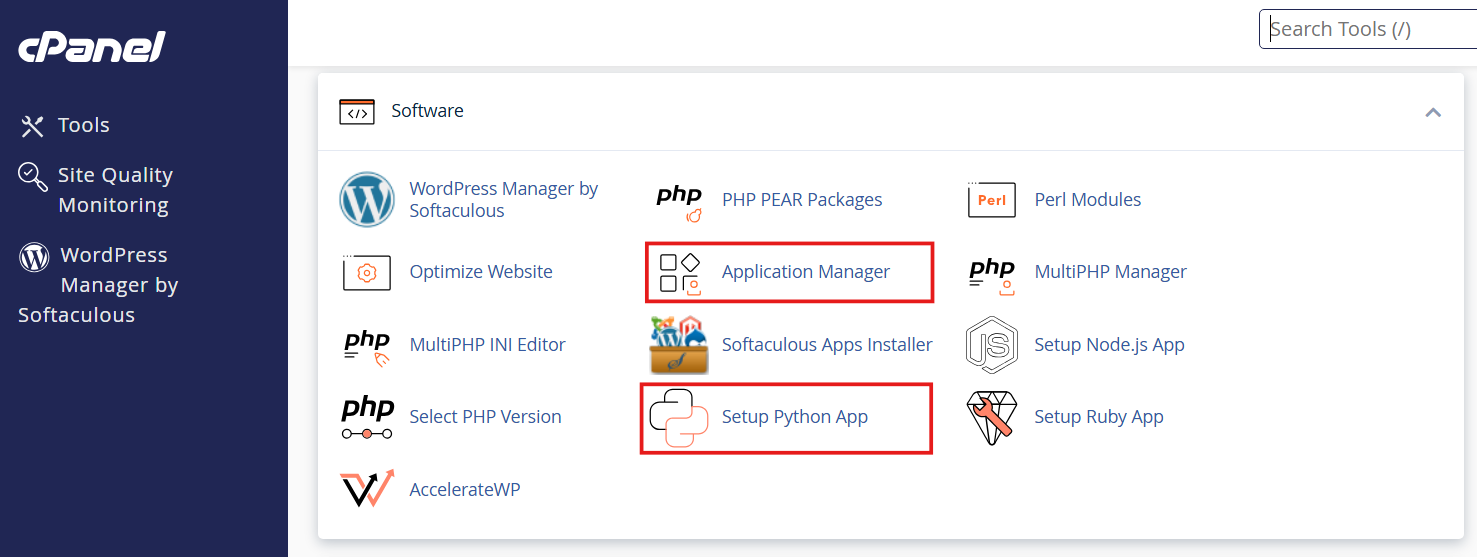Click the PHP PEAR Packages icon
1477x557 pixels.
click(x=679, y=201)
